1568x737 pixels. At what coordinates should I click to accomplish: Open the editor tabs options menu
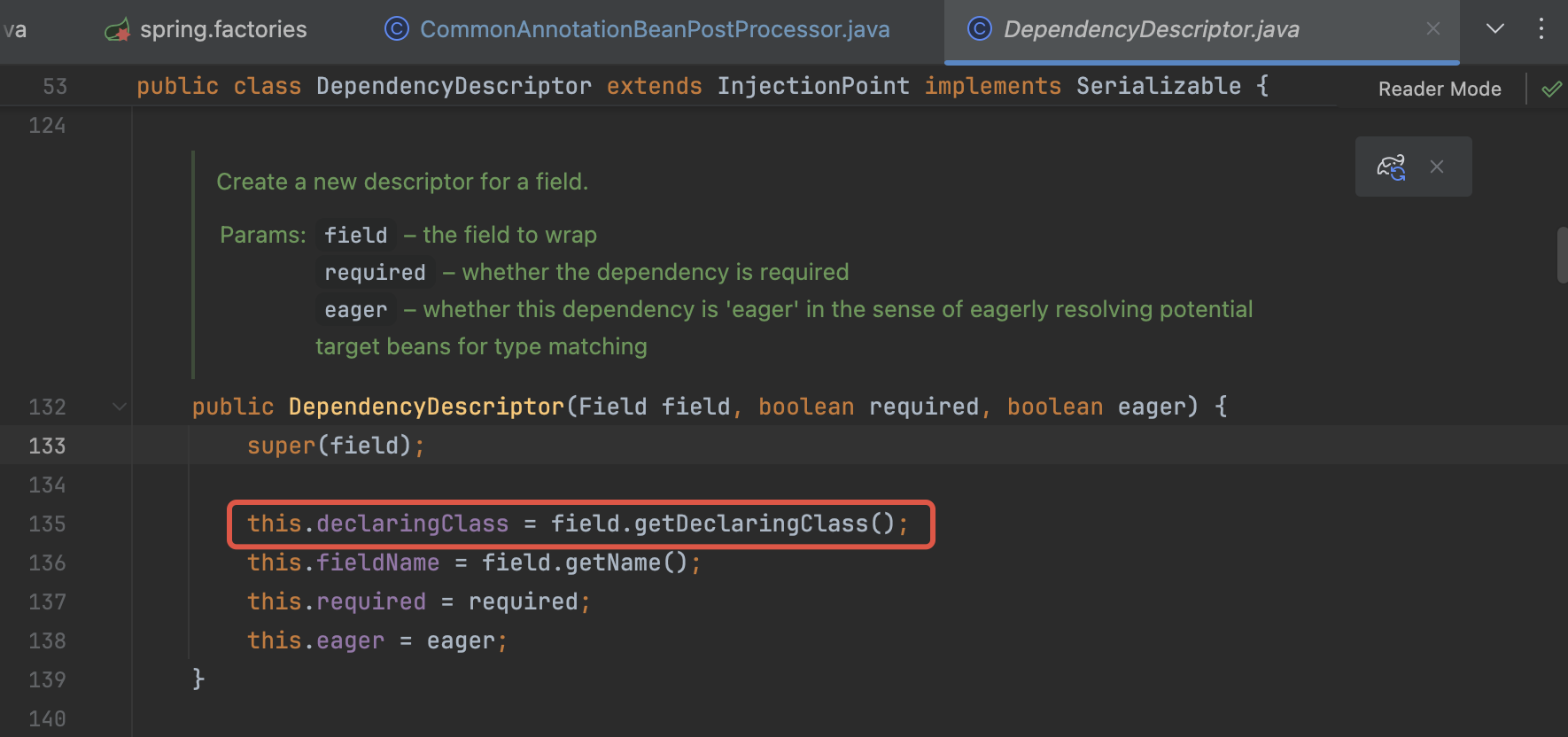(x=1541, y=29)
